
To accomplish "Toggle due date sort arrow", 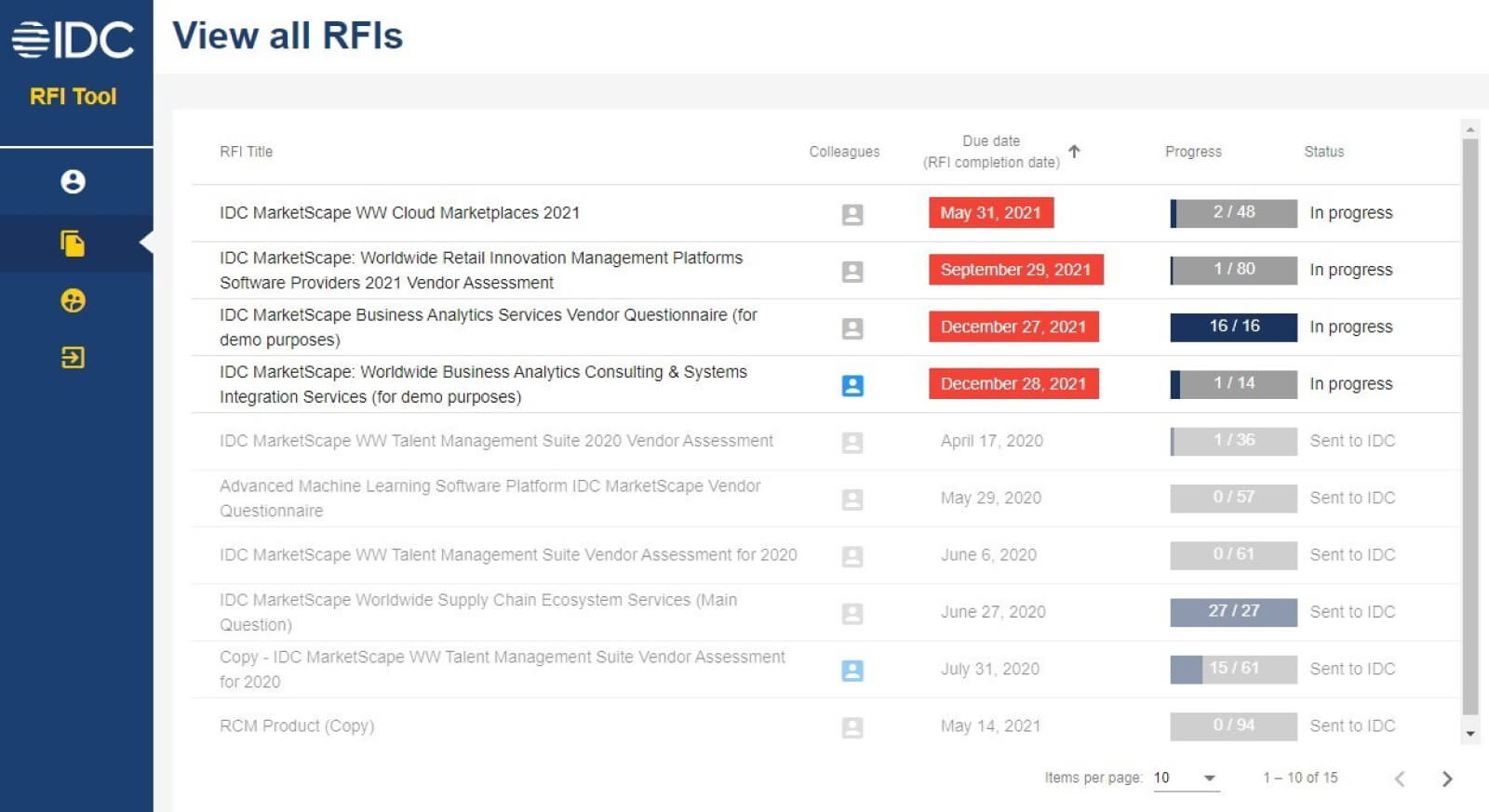I will [1074, 151].
